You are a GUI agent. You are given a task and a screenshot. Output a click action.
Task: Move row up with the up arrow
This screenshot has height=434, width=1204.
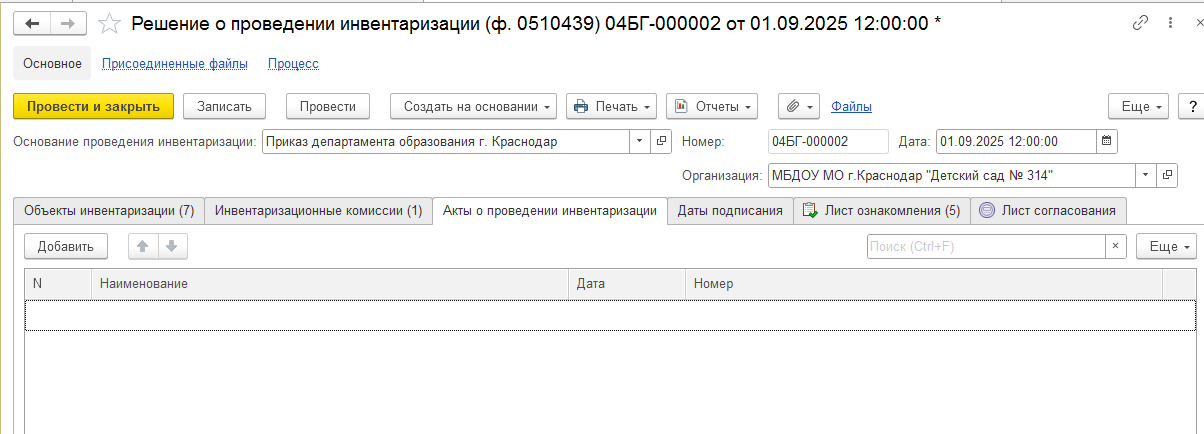[143, 246]
